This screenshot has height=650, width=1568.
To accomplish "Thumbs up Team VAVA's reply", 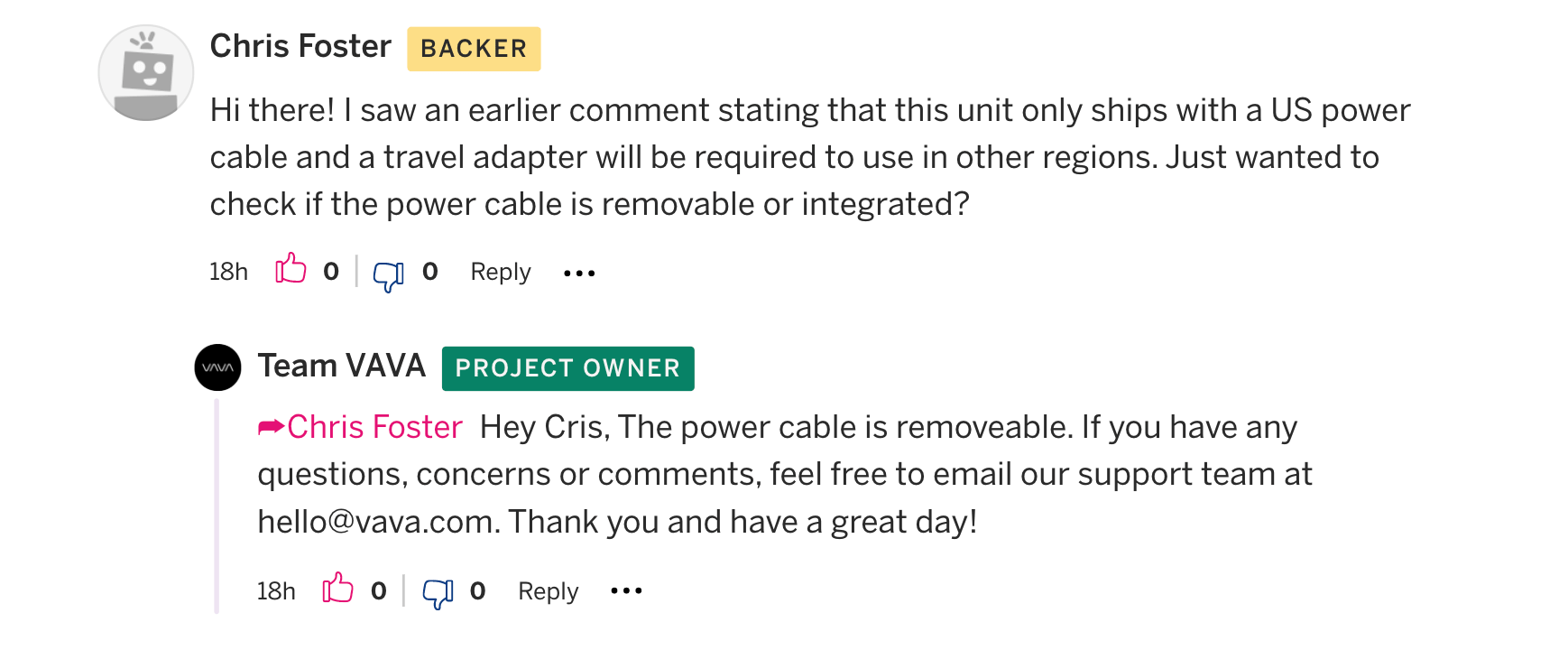I will (x=338, y=588).
